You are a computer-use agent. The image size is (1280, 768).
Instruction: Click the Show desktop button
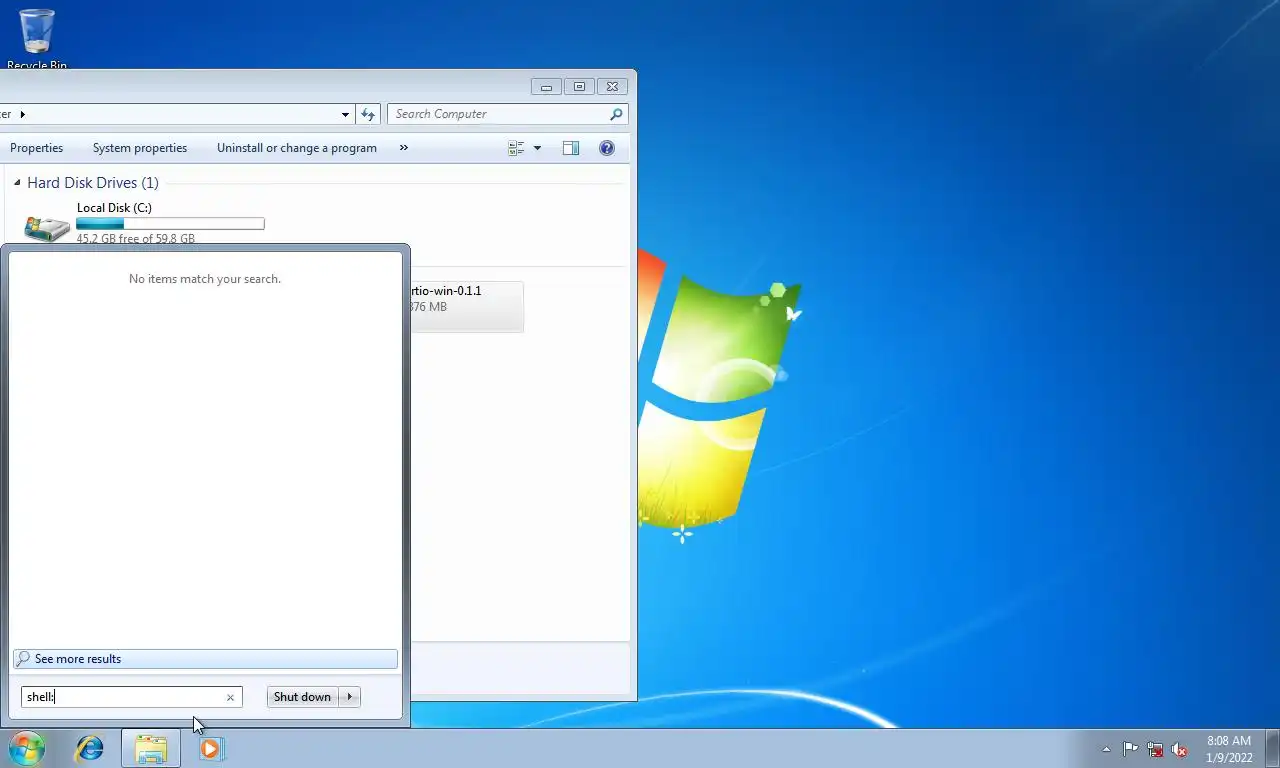tap(1272, 748)
